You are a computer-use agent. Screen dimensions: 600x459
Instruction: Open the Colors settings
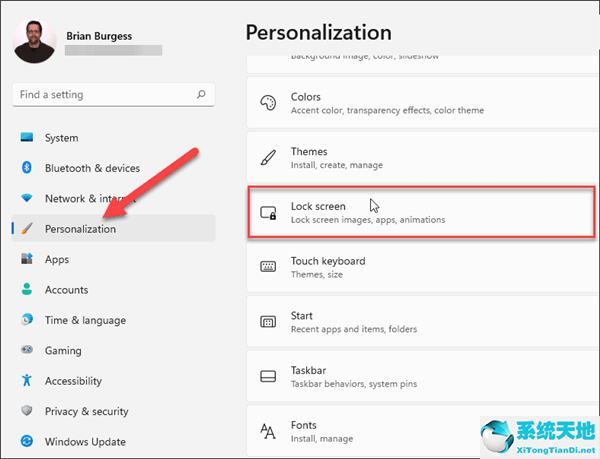(418, 103)
